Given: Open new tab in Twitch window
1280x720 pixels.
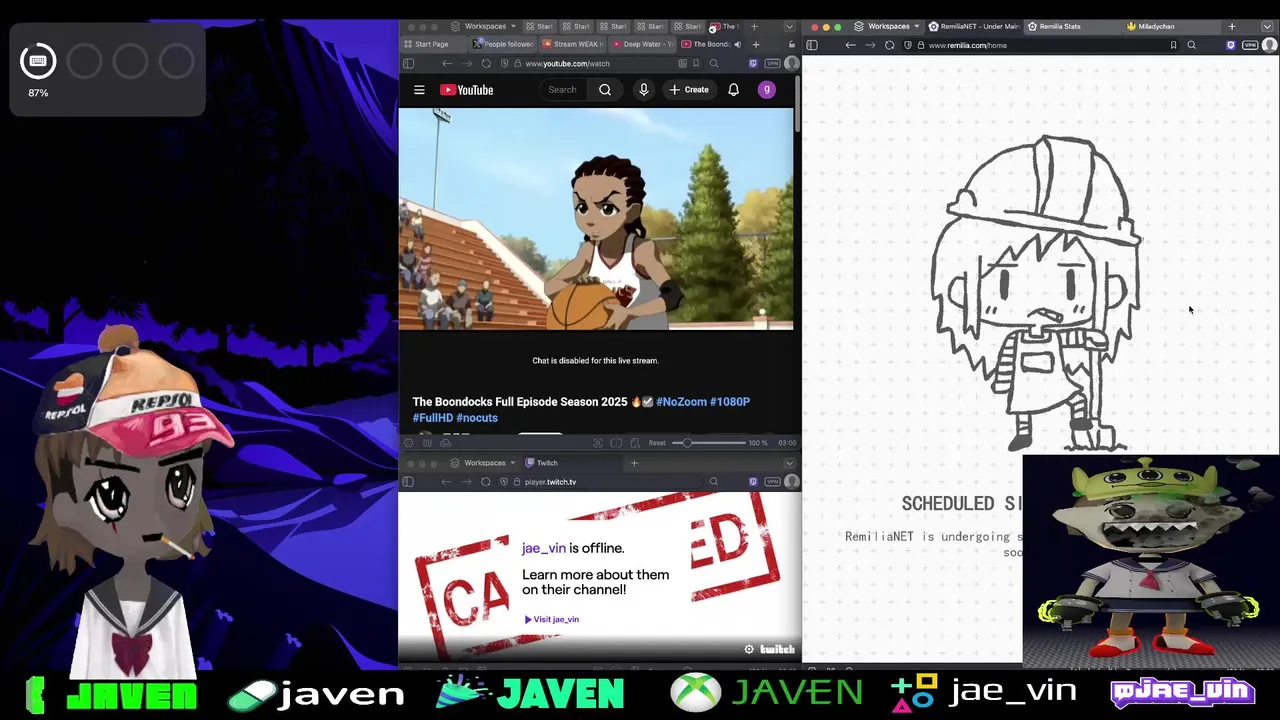Looking at the screenshot, I should 634,463.
